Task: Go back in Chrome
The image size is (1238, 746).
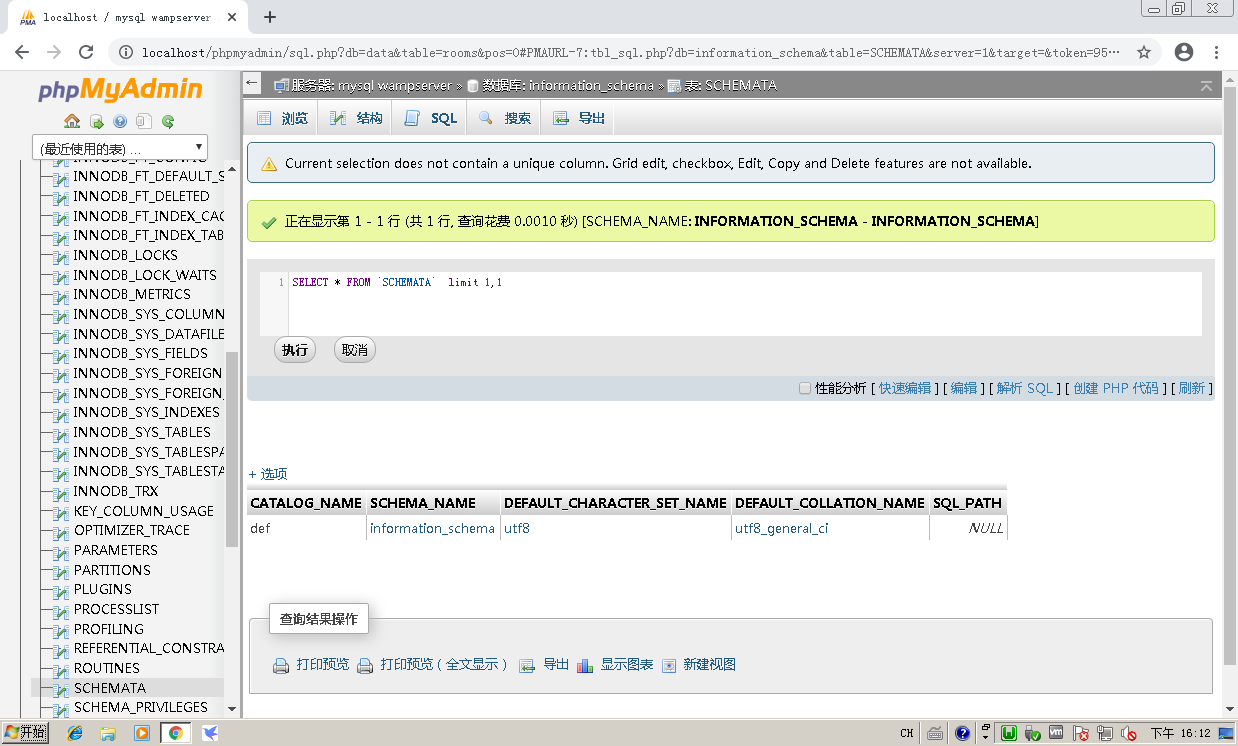Action: tap(22, 52)
